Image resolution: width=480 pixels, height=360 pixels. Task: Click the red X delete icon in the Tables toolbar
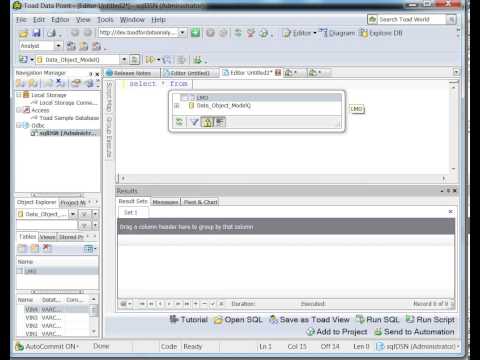[x=47, y=248]
